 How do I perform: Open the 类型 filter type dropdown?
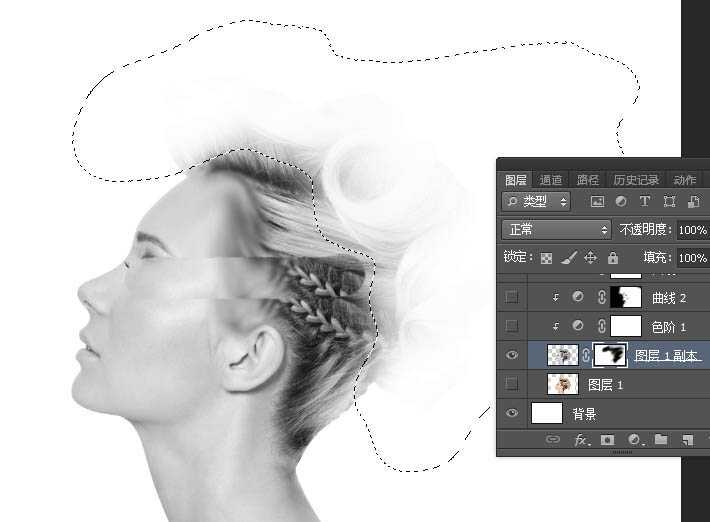click(x=536, y=201)
